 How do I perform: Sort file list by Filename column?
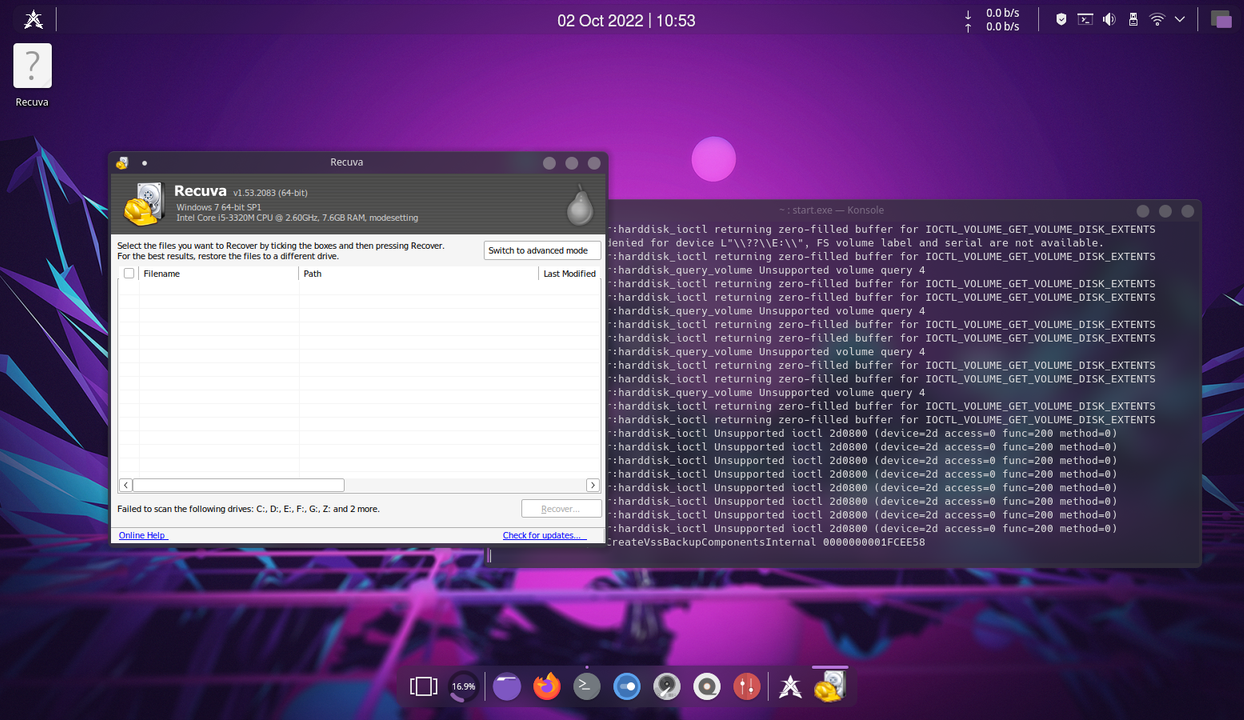pyautogui.click(x=218, y=273)
